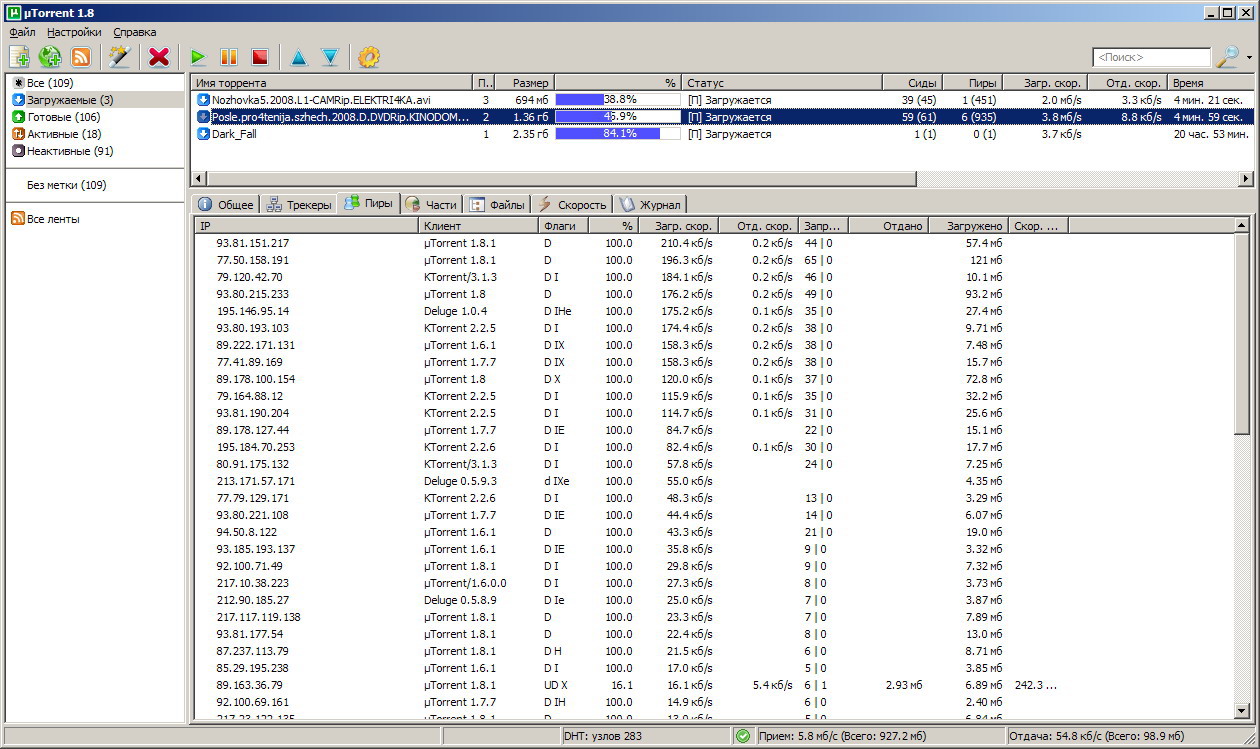
Task: Sort peers by Загружено column header
Action: (968, 226)
